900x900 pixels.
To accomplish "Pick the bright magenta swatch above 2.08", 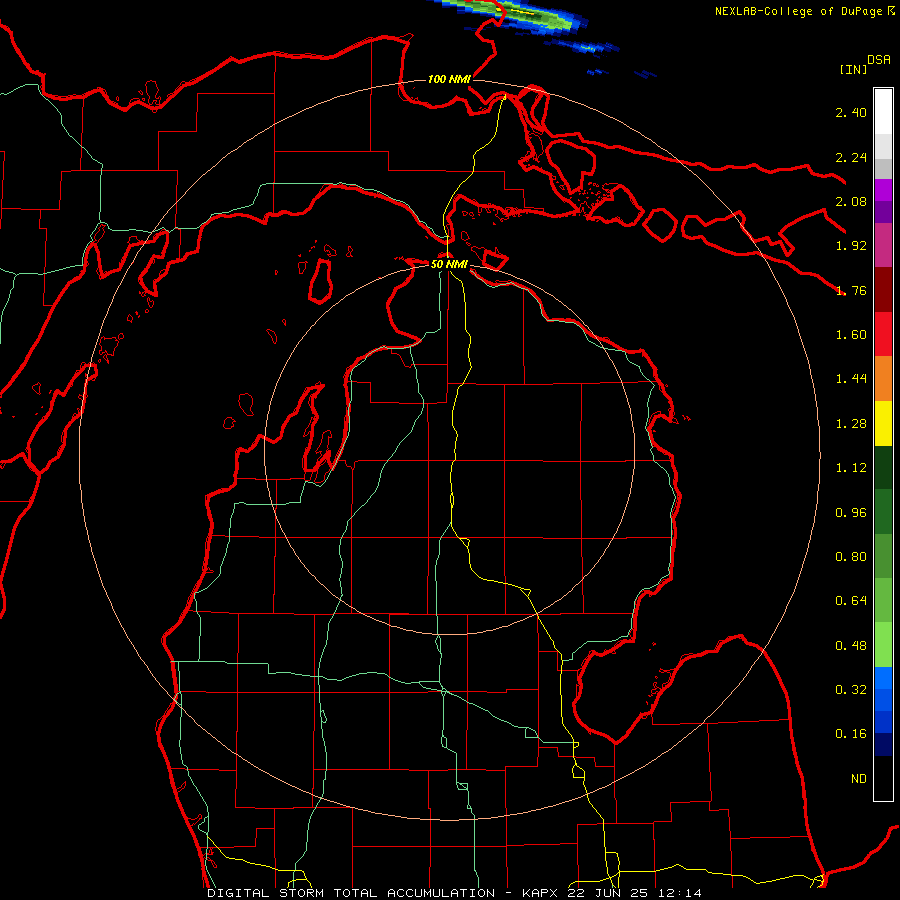I will click(x=883, y=190).
